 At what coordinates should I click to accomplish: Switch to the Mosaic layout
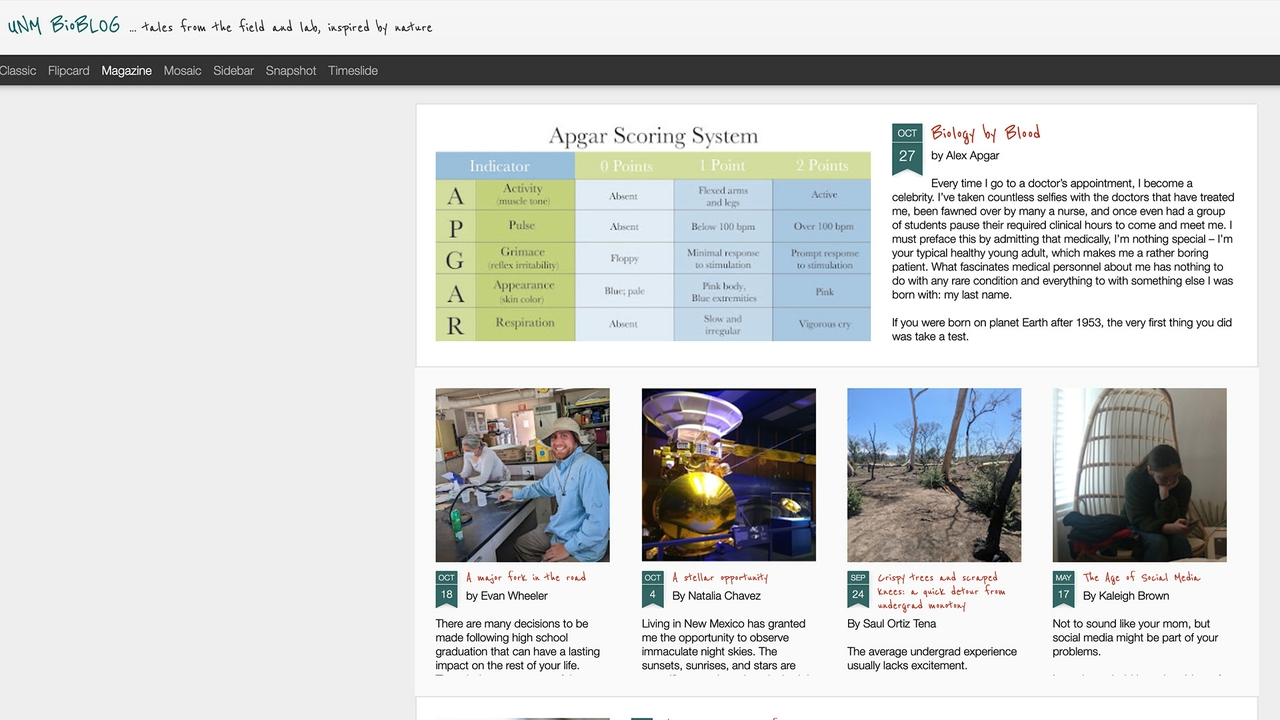point(182,70)
